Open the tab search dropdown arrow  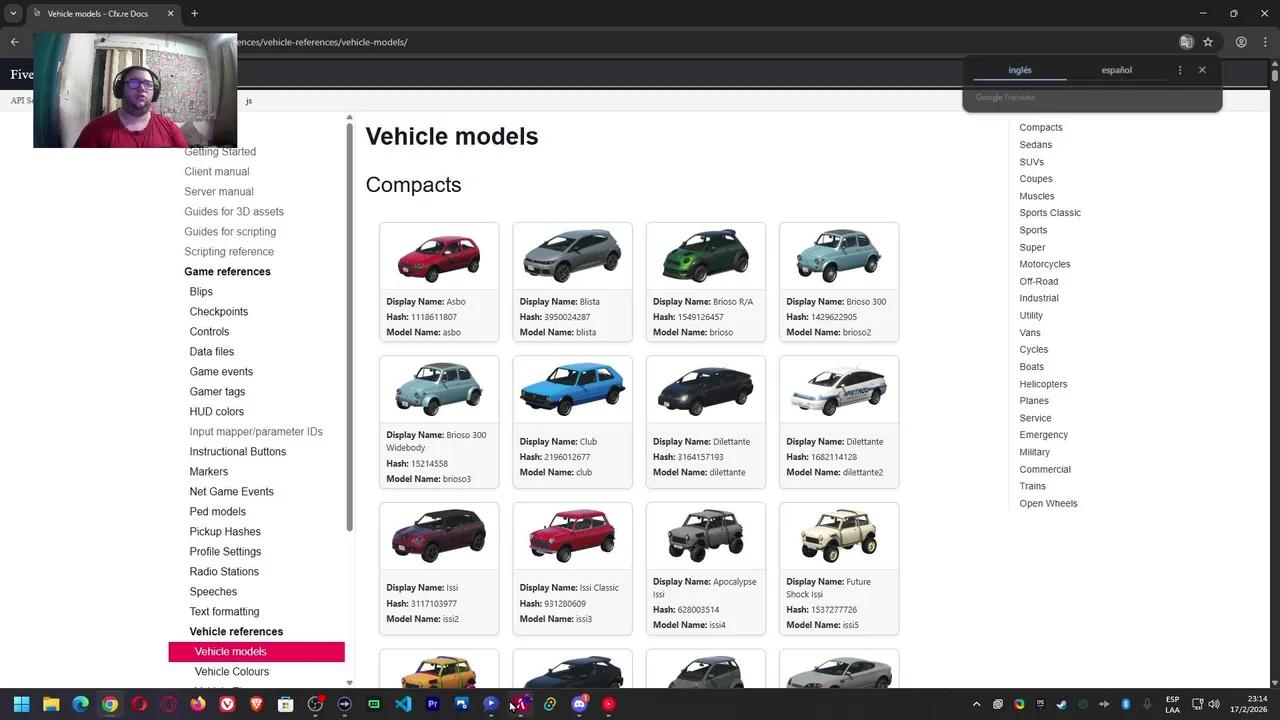[13, 13]
